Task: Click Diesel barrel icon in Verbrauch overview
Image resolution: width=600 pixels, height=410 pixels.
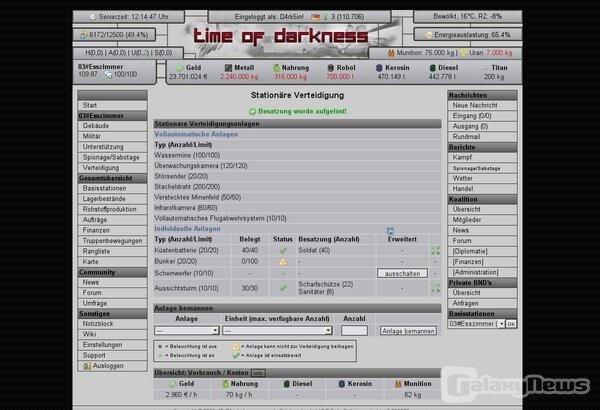Action: coord(286,384)
